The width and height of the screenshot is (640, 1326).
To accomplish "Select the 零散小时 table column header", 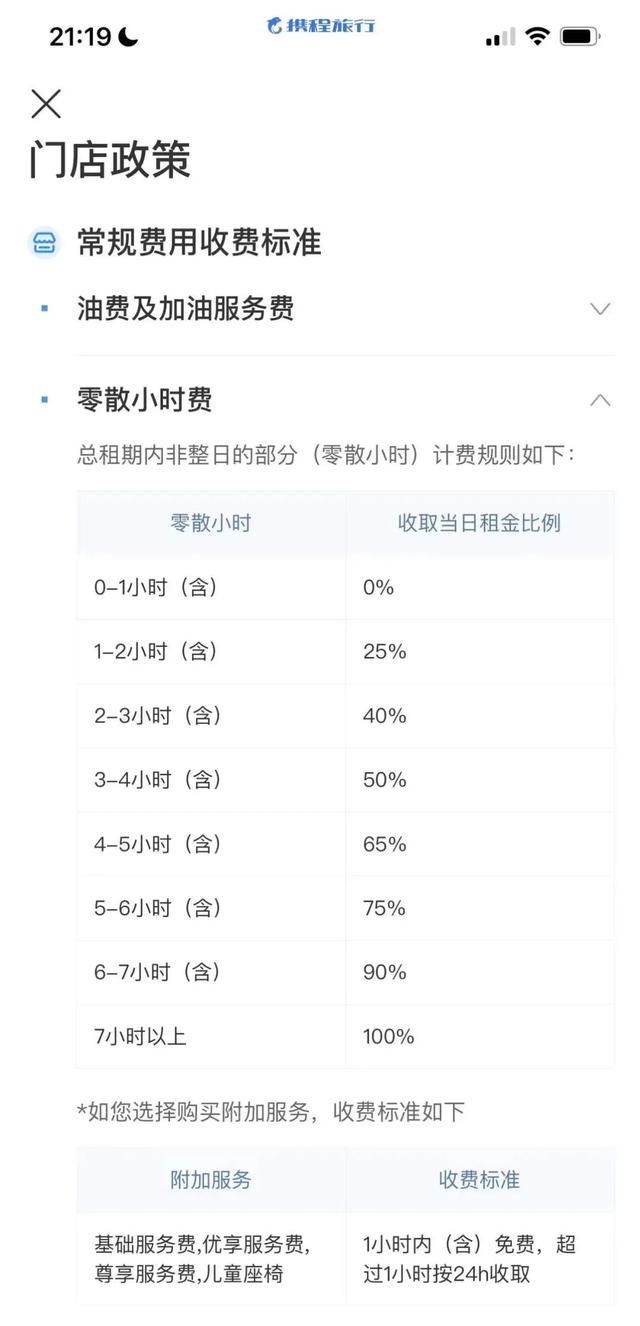I will 211,523.
